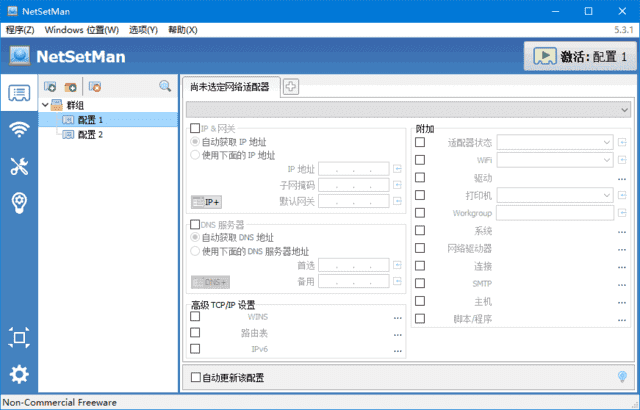Open the Preferences gear sidebar icon
Image resolution: width=640 pixels, height=410 pixels.
point(19,374)
